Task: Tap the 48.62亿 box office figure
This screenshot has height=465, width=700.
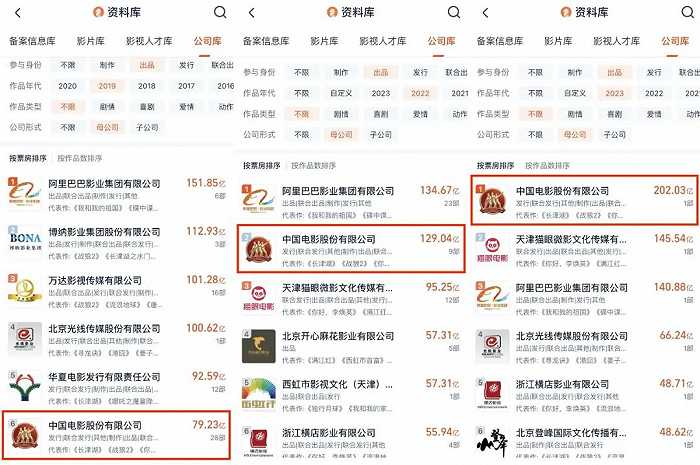Action: 676,432
